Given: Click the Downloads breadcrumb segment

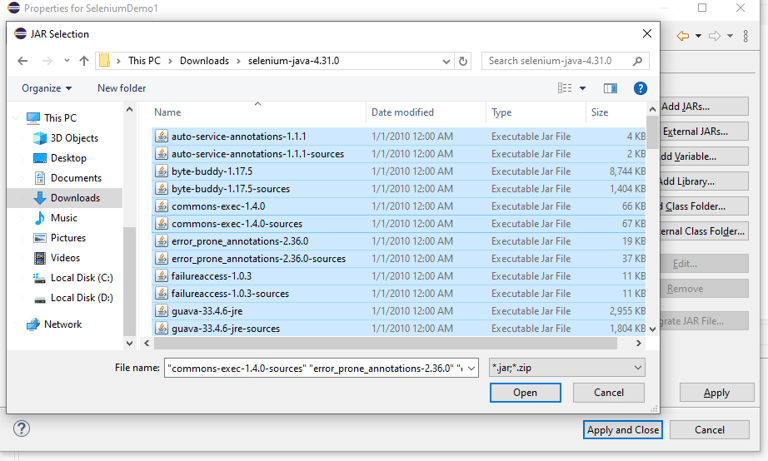Looking at the screenshot, I should (204, 61).
